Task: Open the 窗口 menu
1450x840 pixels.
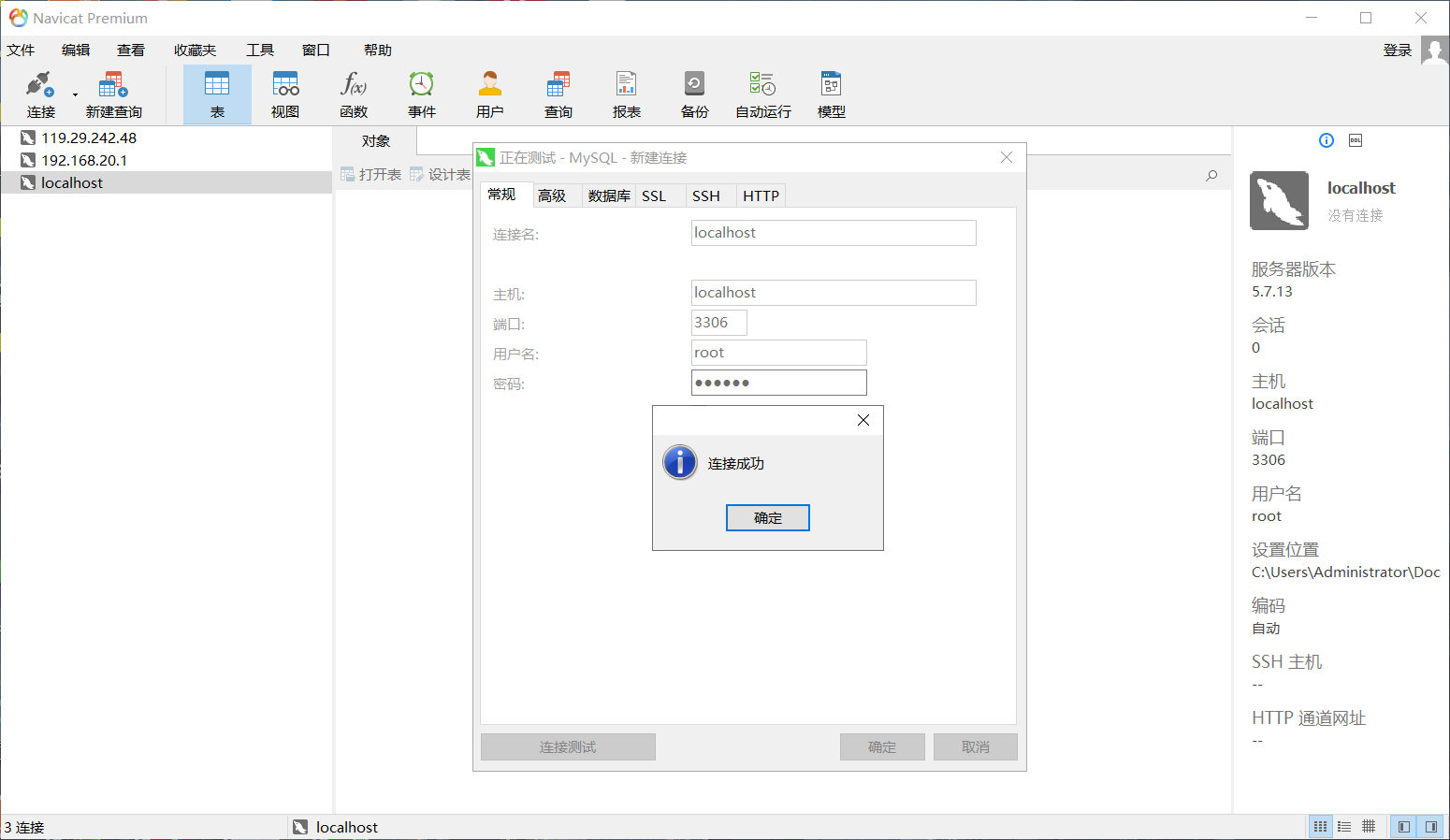Action: click(316, 51)
